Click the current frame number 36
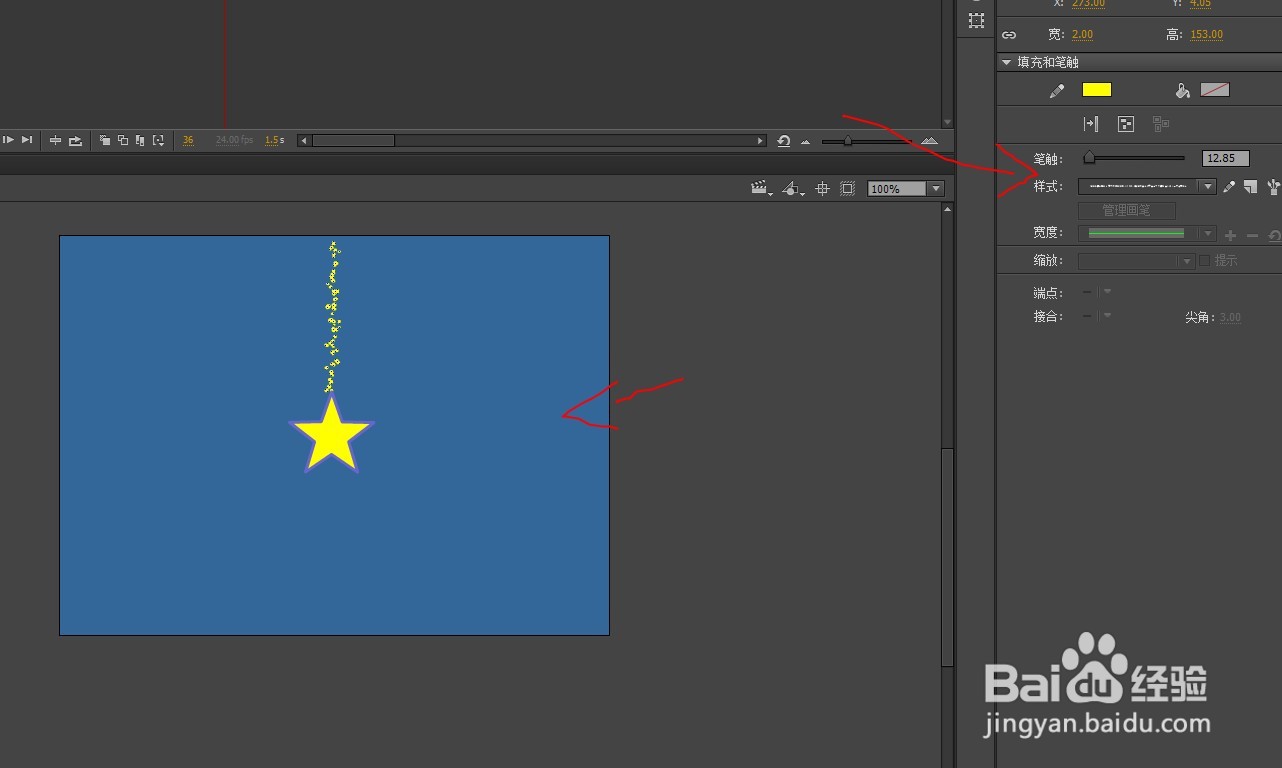The height and width of the screenshot is (768, 1282). [x=188, y=141]
